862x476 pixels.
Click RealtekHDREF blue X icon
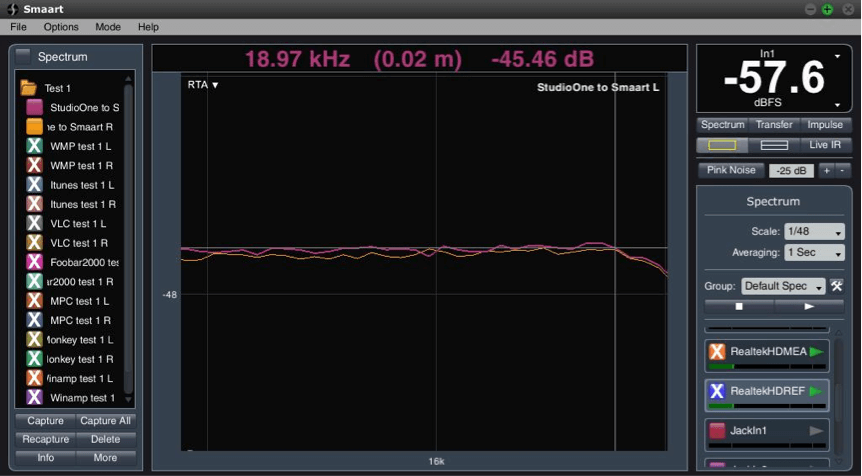(717, 391)
